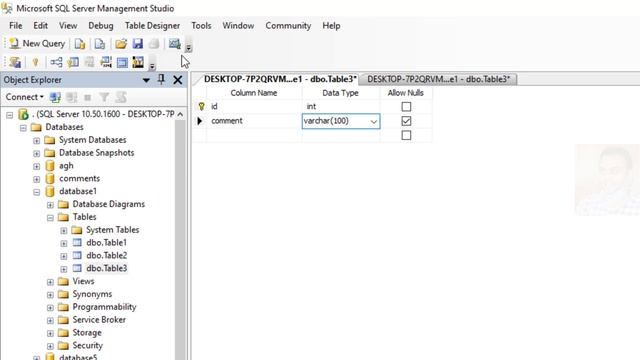This screenshot has width=640, height=360.
Task: Open the Tools menu
Action: pos(201,26)
